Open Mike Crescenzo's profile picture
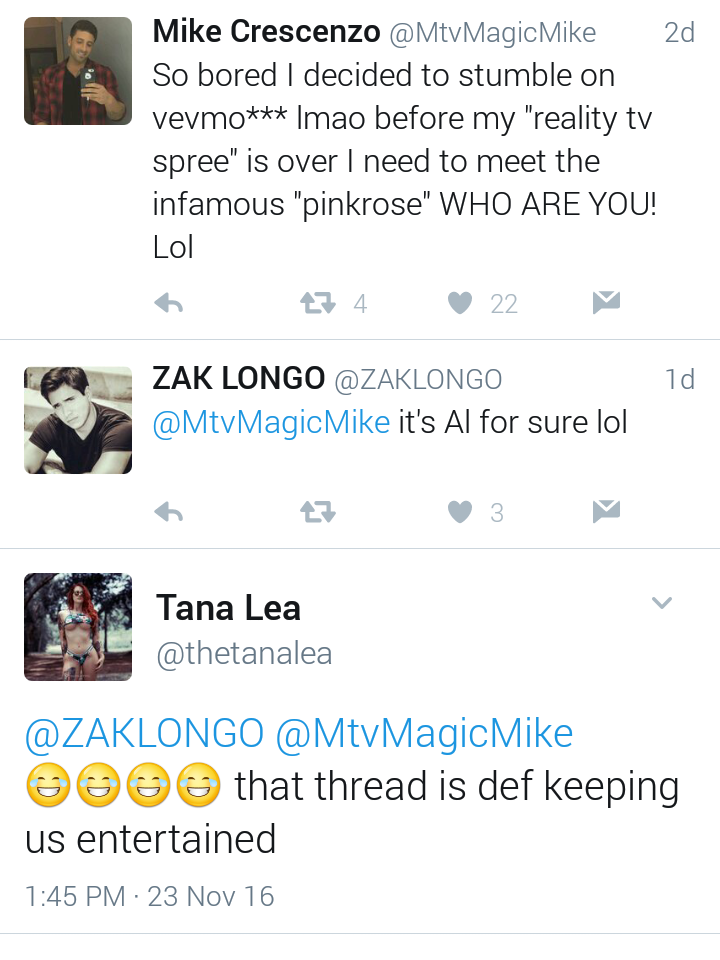This screenshot has width=720, height=960. point(78,71)
